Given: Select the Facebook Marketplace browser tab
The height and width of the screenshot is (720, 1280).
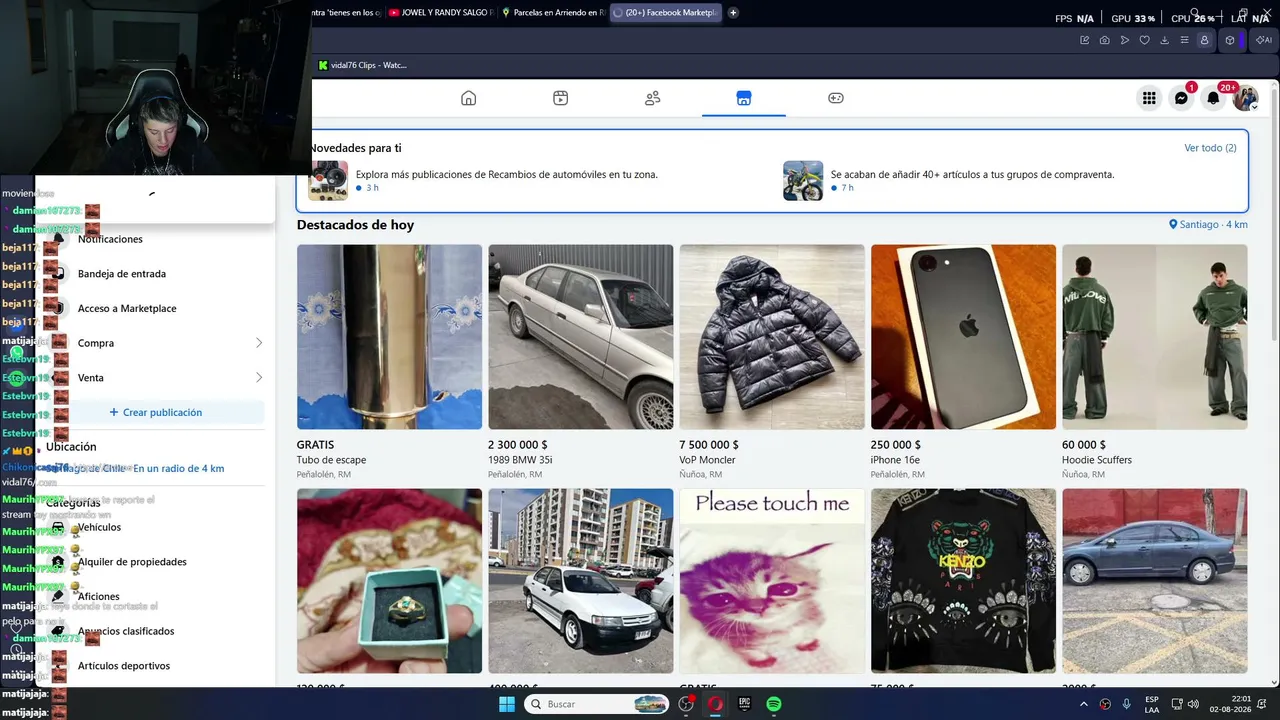Looking at the screenshot, I should point(665,13).
